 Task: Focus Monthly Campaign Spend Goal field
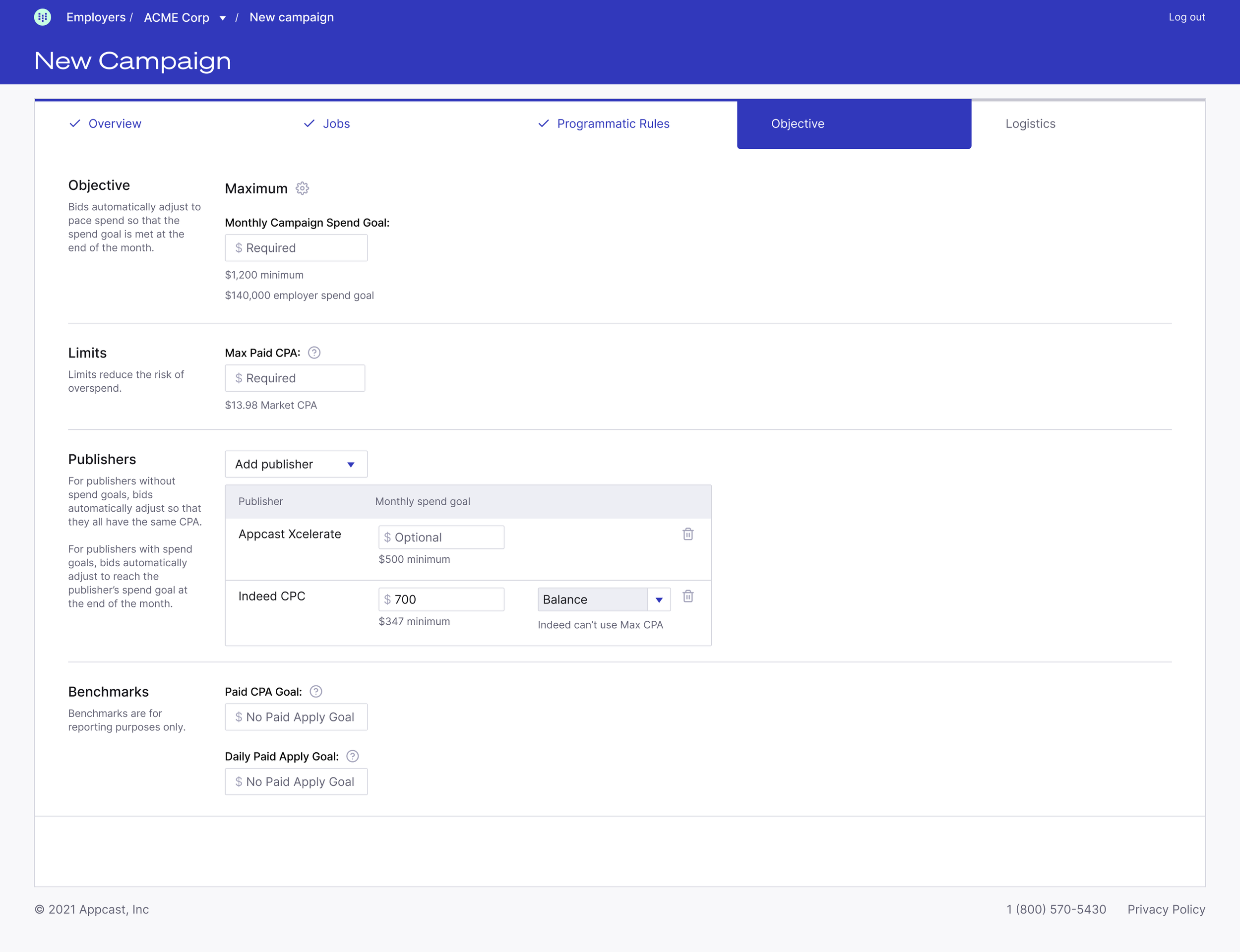tap(296, 247)
